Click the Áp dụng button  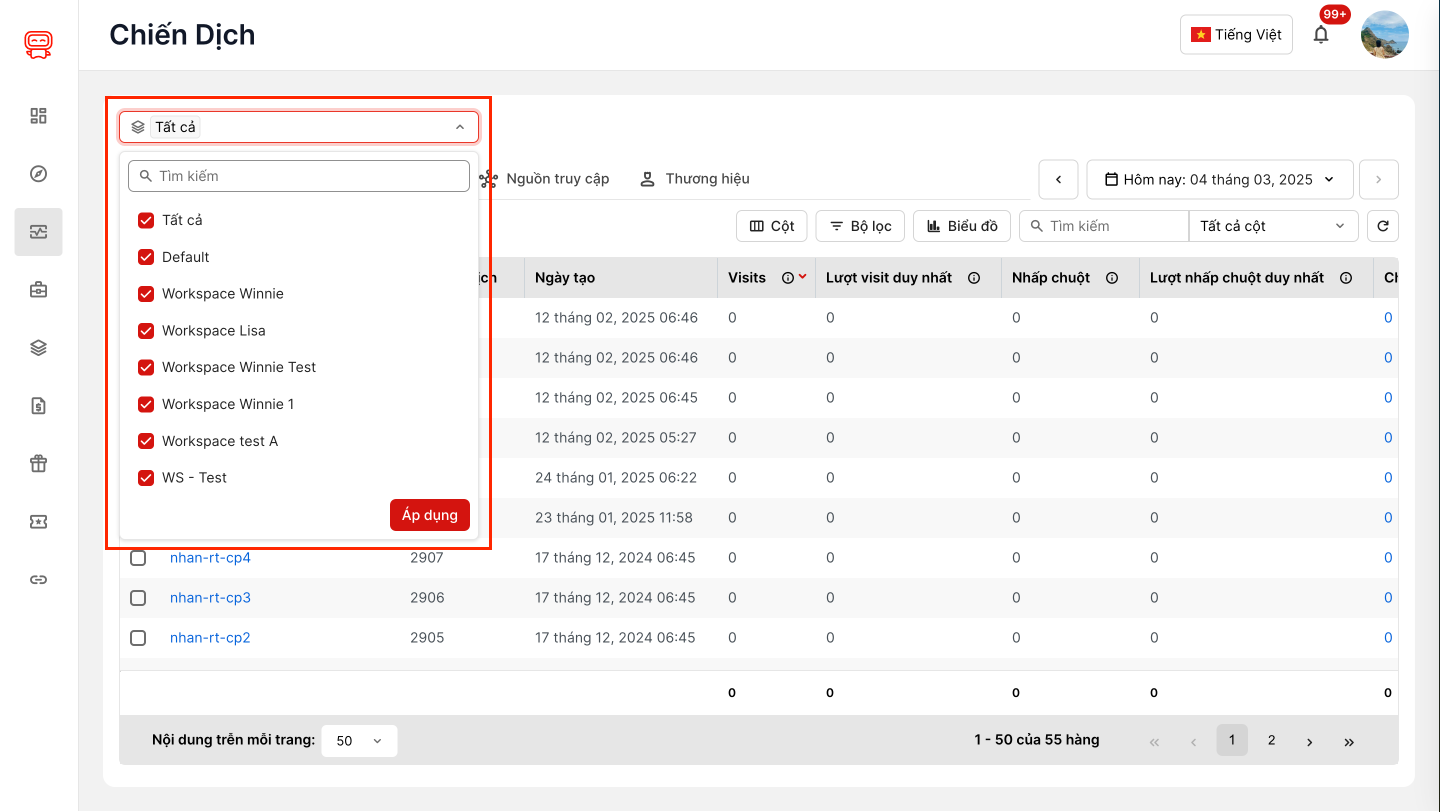point(429,515)
